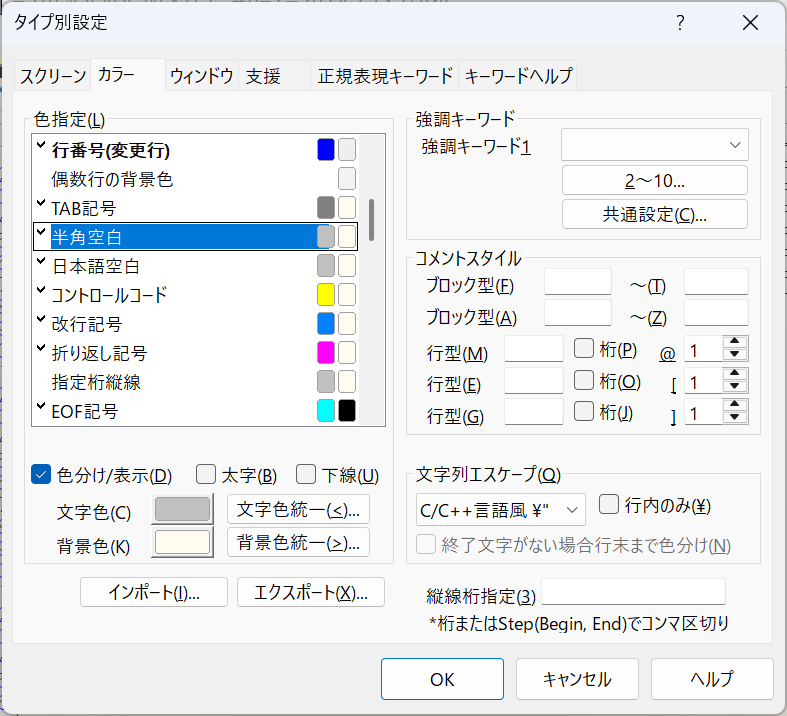
Task: Uncheck 色分け/表示(D) checkbox
Action: [x=41, y=475]
